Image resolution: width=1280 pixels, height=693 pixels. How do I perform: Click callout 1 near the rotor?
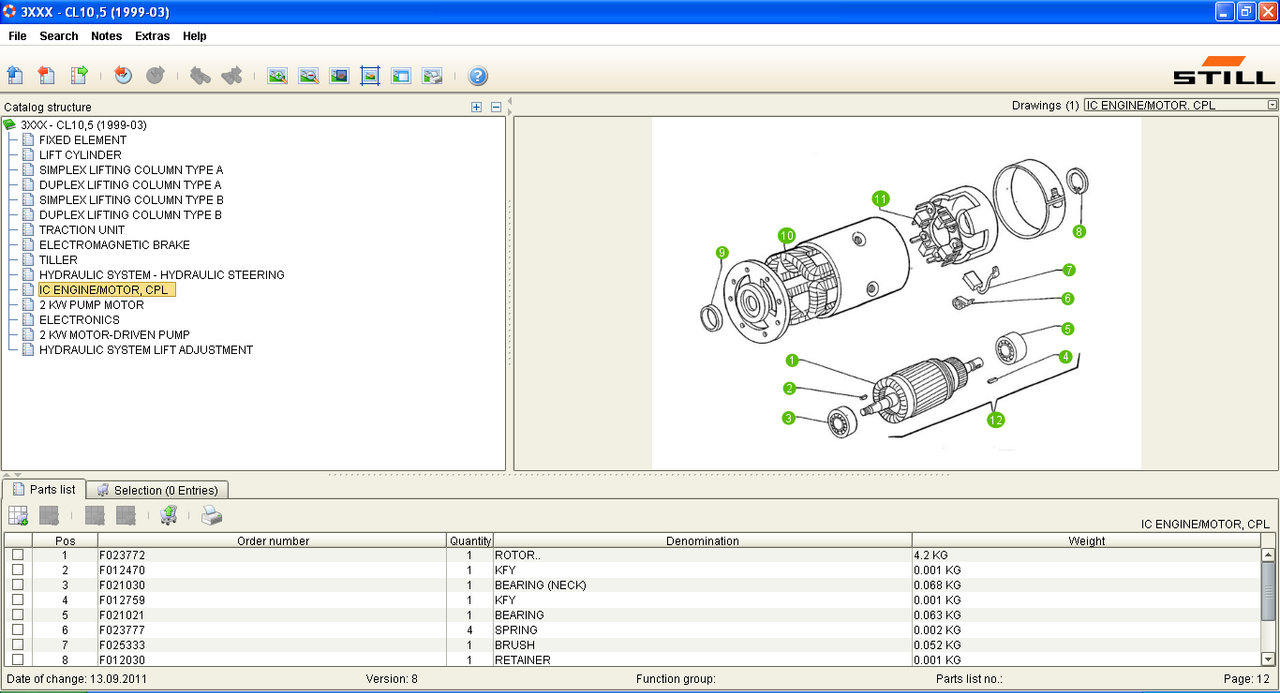tap(791, 360)
